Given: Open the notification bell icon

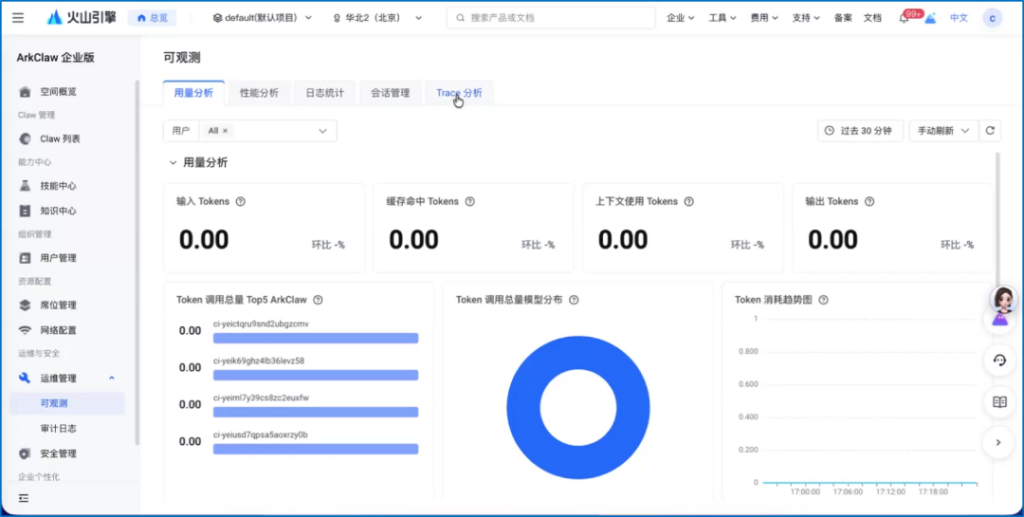Looking at the screenshot, I should click(904, 19).
